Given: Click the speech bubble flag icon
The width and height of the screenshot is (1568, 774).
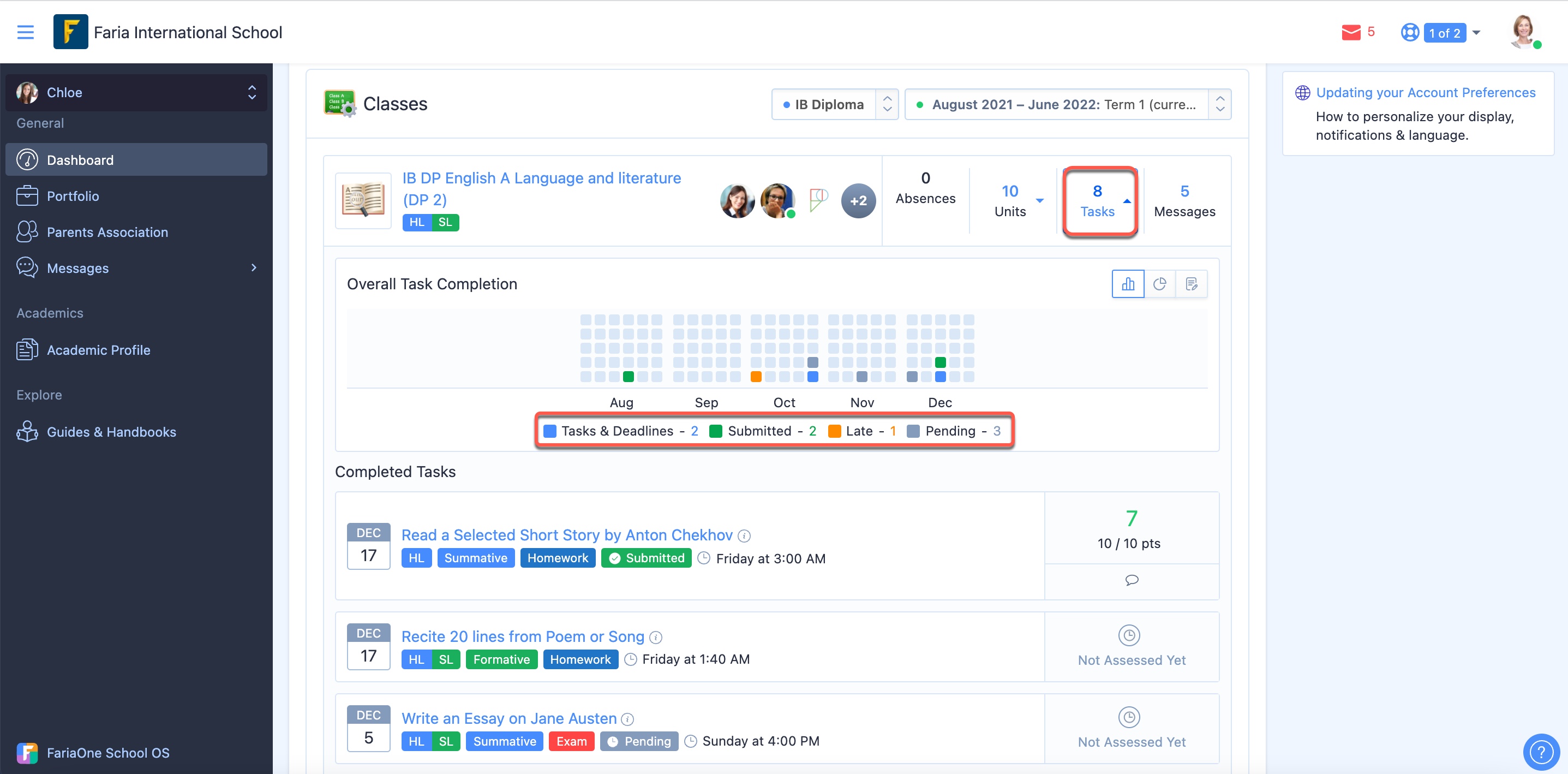Looking at the screenshot, I should coord(818,200).
